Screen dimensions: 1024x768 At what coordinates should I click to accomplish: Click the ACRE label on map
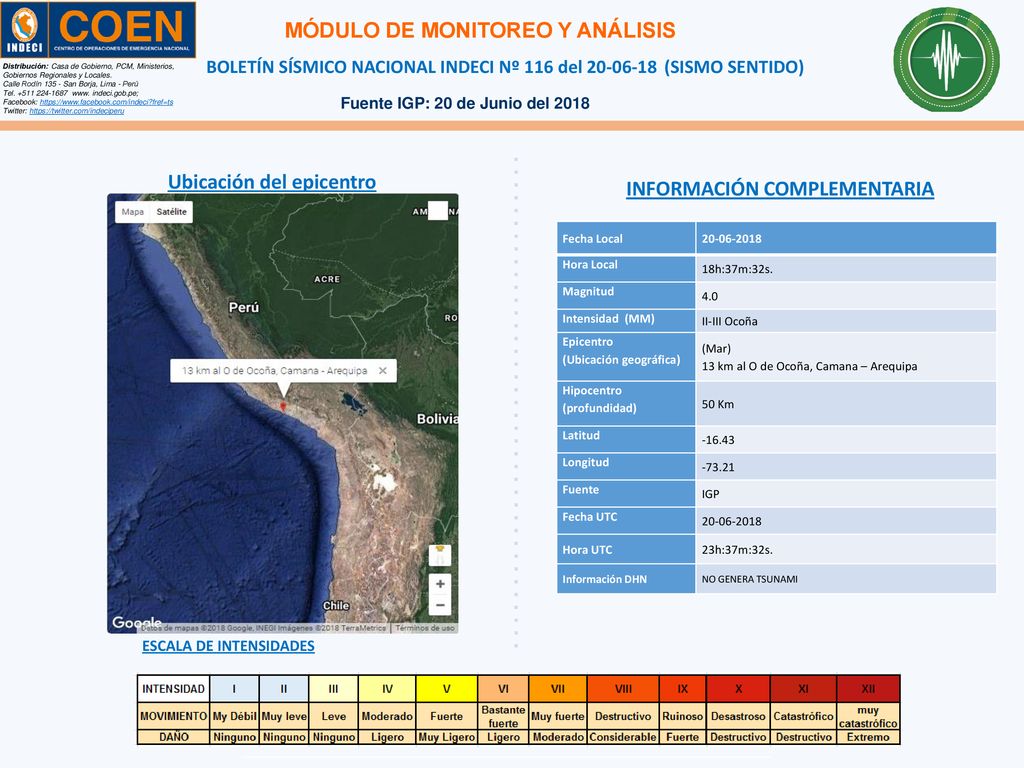pyautogui.click(x=327, y=279)
